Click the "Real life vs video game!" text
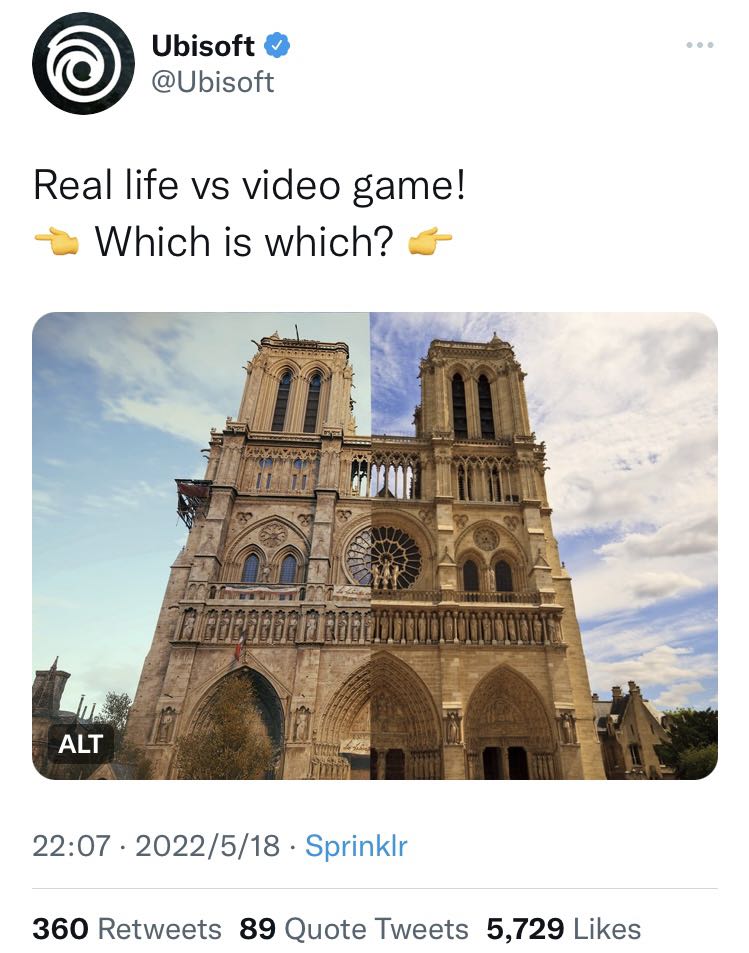The image size is (749, 953). [250, 186]
